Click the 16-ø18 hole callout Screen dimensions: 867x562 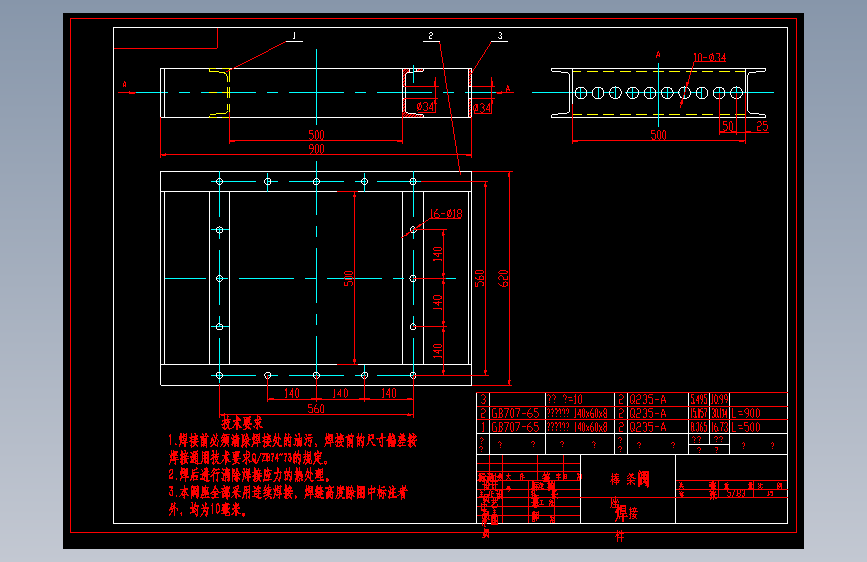click(446, 214)
